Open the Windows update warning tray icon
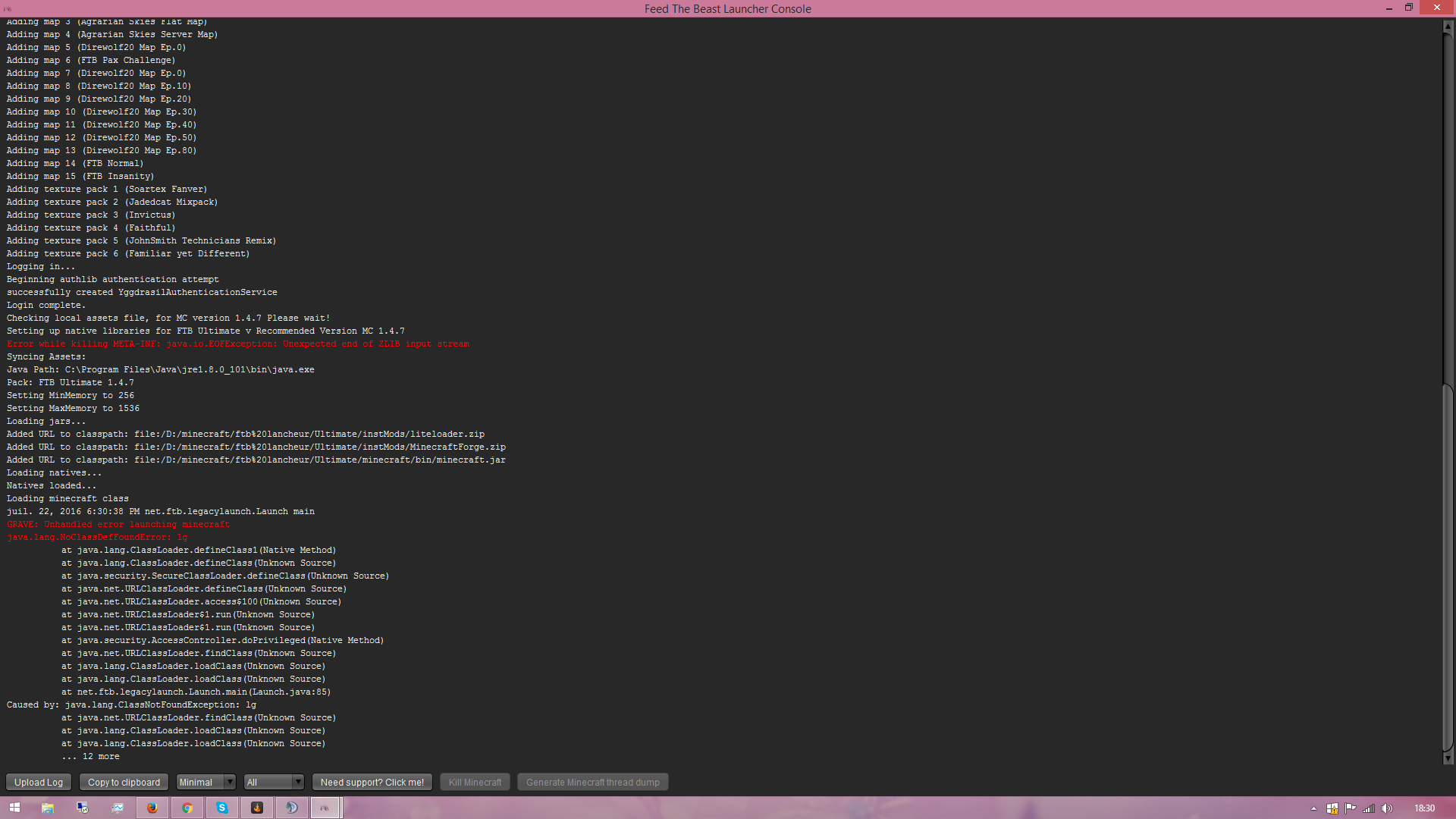The width and height of the screenshot is (1456, 819). (1332, 808)
